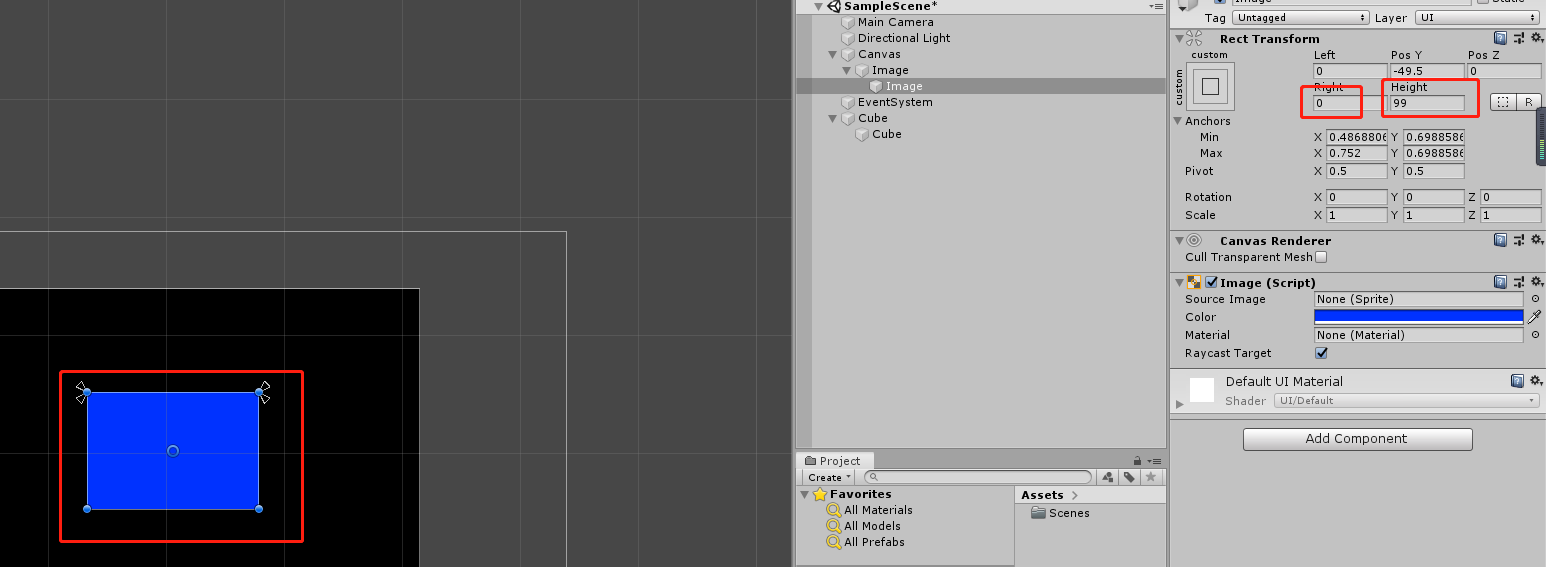The width and height of the screenshot is (1546, 567).
Task: Select EventSystem in Hierarchy
Action: coord(895,102)
